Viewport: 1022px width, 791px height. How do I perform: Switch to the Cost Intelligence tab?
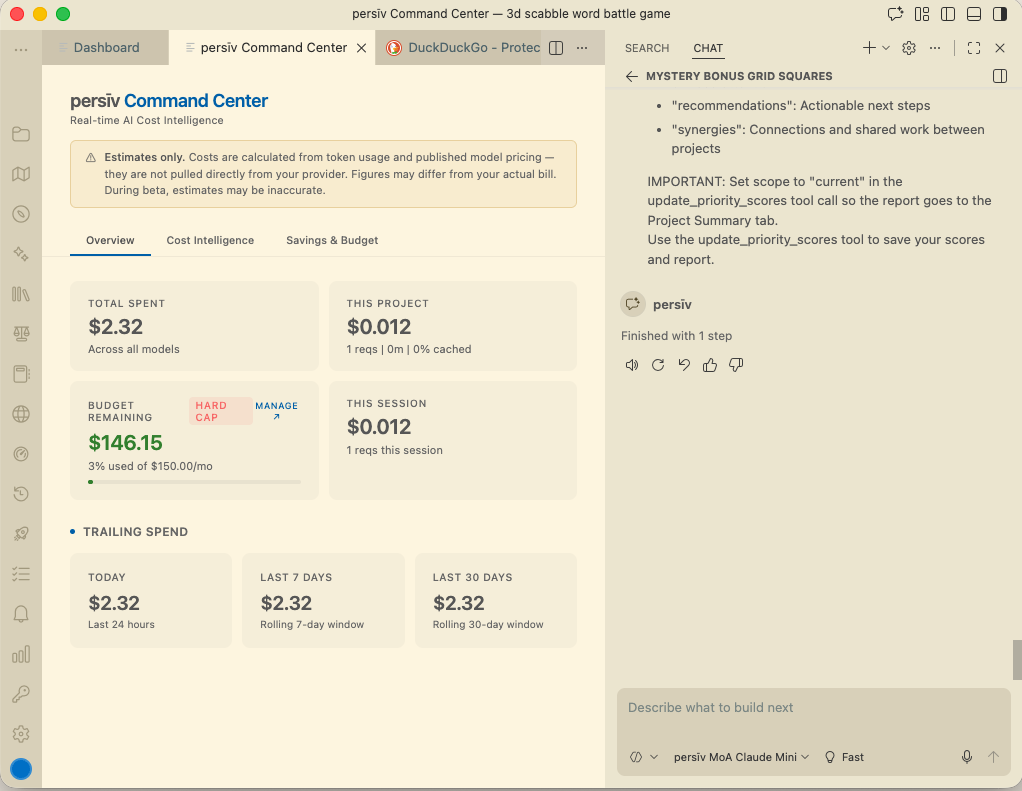[x=210, y=240]
